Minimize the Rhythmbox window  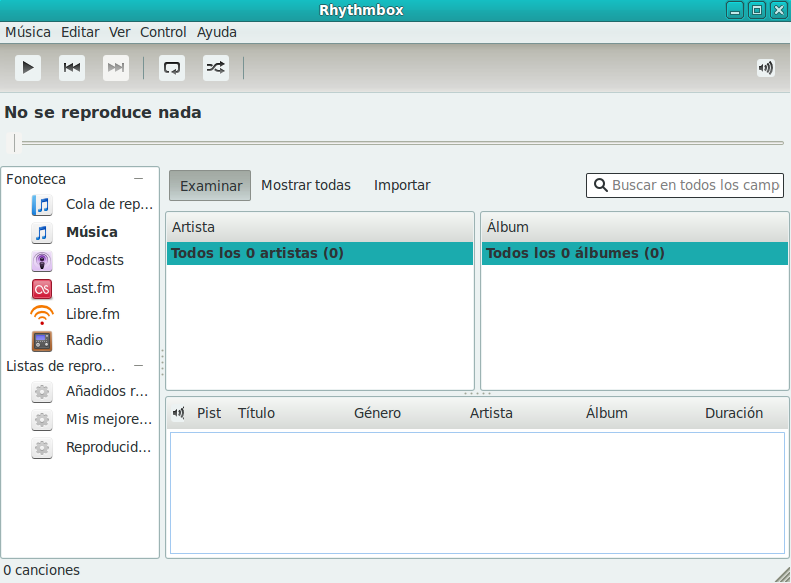click(734, 10)
